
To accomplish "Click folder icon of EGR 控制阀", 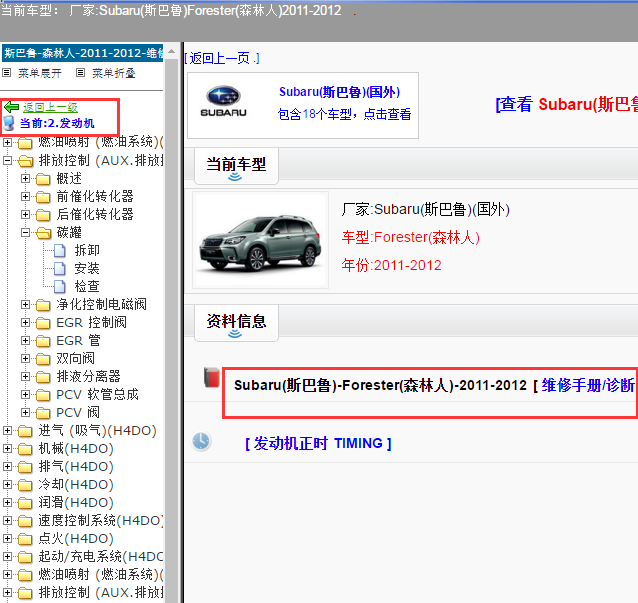I will tap(43, 323).
